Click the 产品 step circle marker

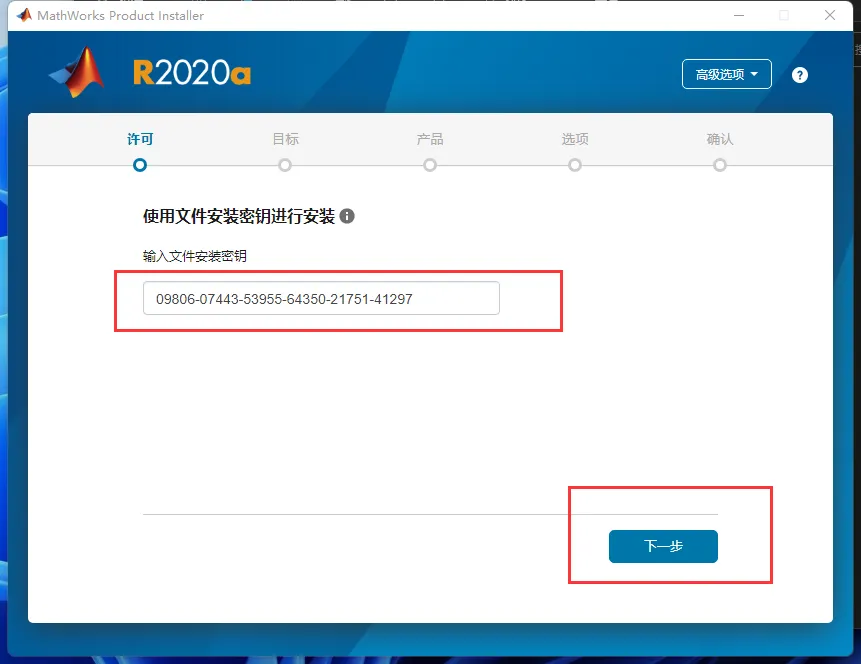click(x=430, y=165)
